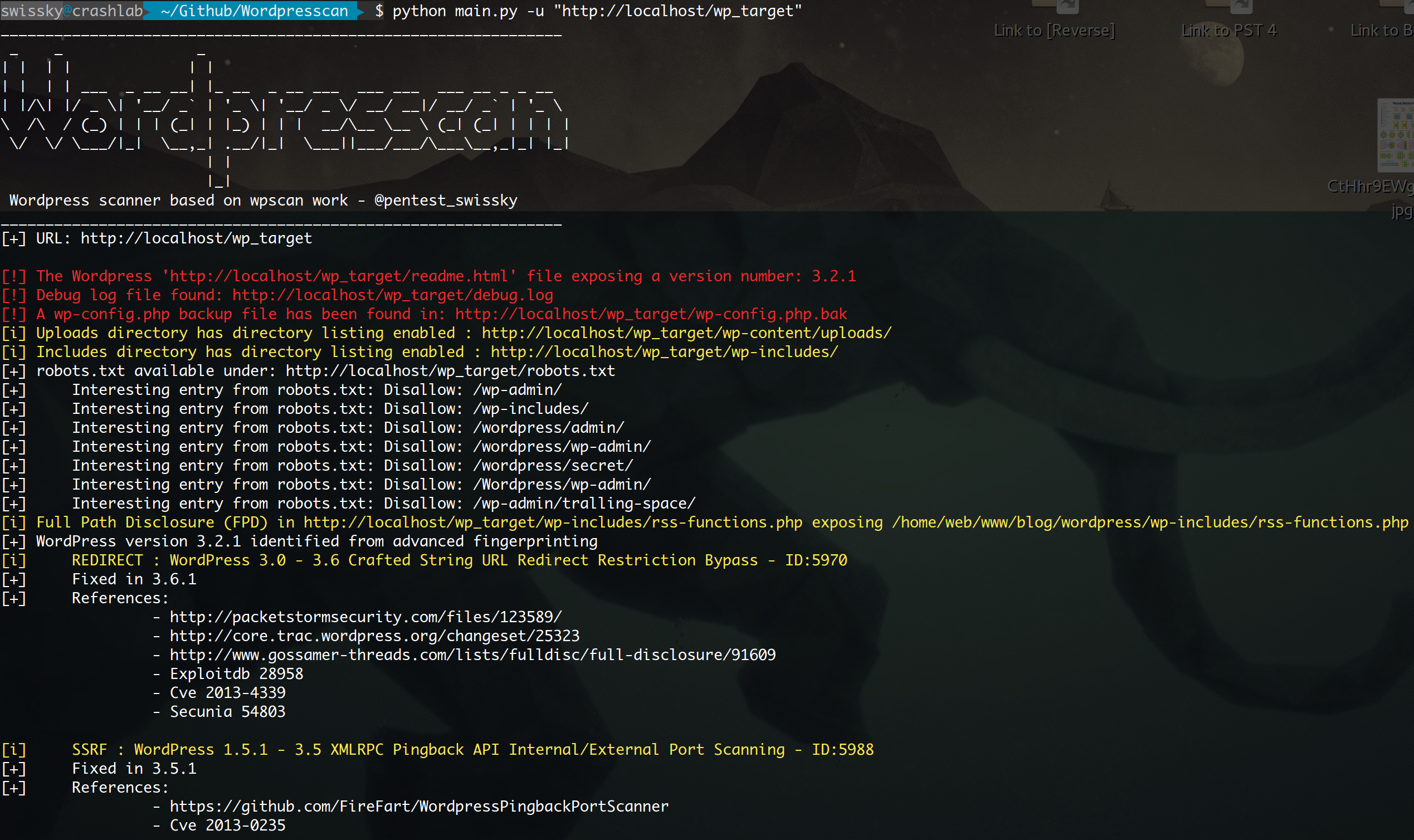Click '@pentest_swissky' in the banner
This screenshot has width=1414, height=840.
[x=446, y=201]
